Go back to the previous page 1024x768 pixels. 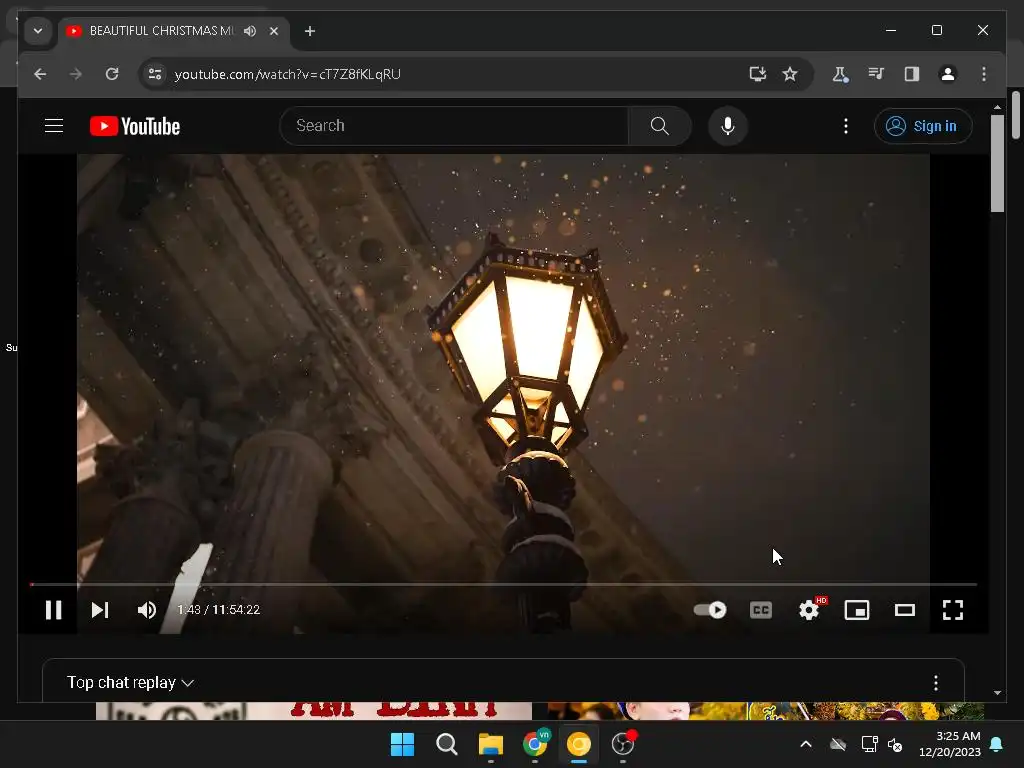point(40,74)
